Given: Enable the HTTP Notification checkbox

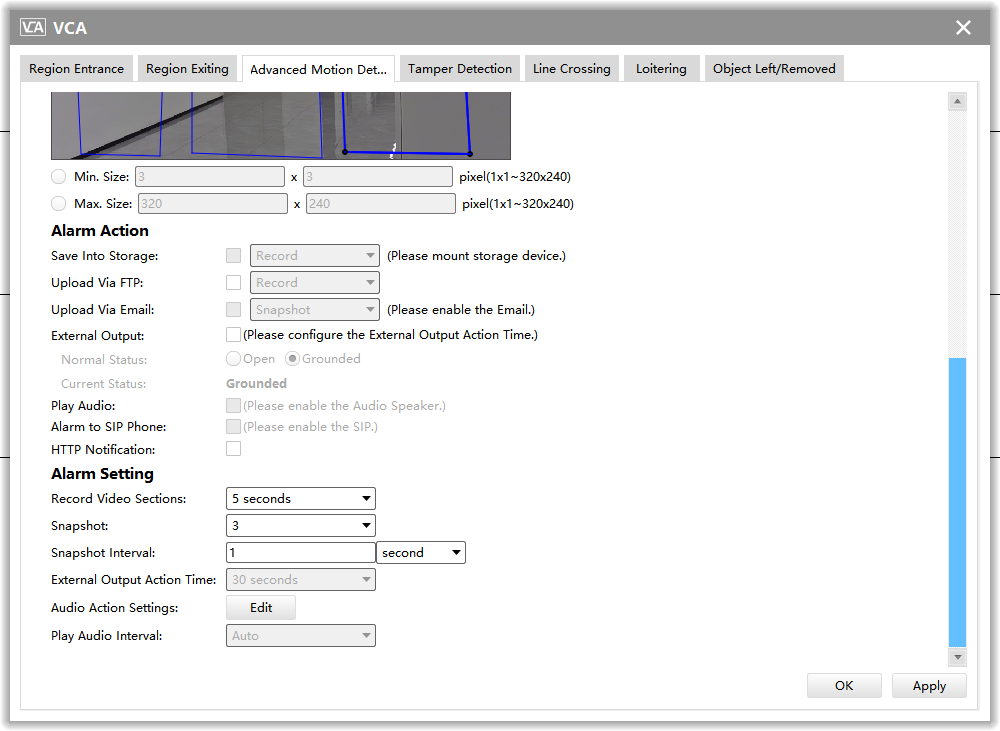Looking at the screenshot, I should click(x=233, y=449).
